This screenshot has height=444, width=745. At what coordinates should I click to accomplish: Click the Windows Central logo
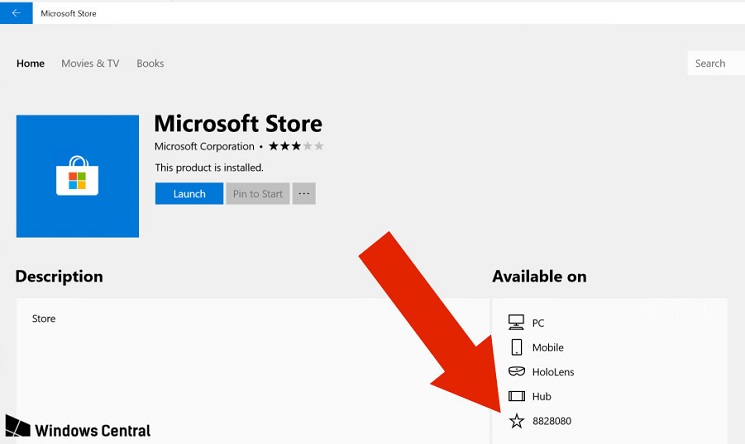[78, 430]
